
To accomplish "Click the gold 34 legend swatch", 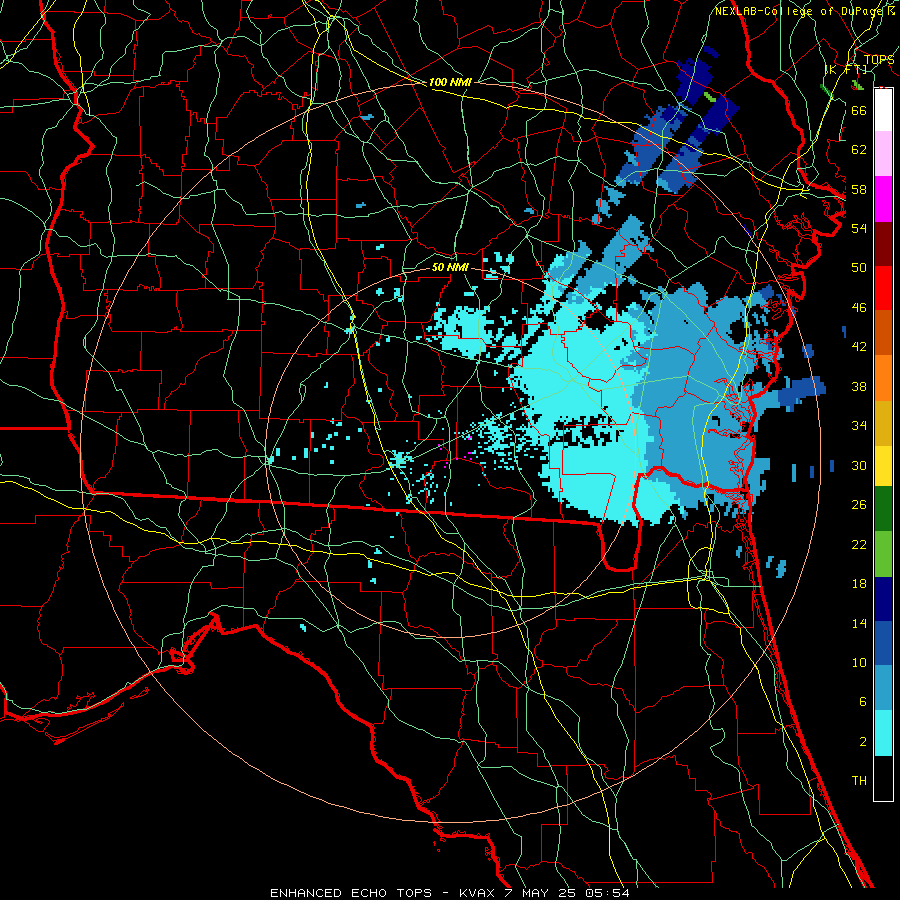I will (883, 423).
